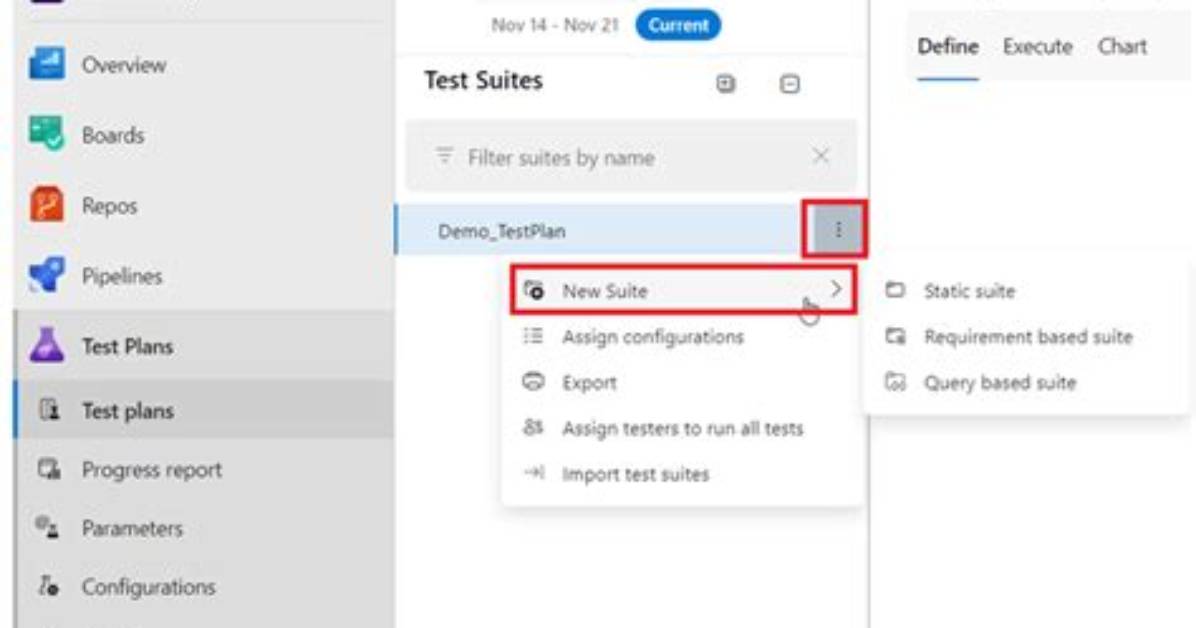Choose New Suite from context menu
1196x628 pixels.
[683, 290]
